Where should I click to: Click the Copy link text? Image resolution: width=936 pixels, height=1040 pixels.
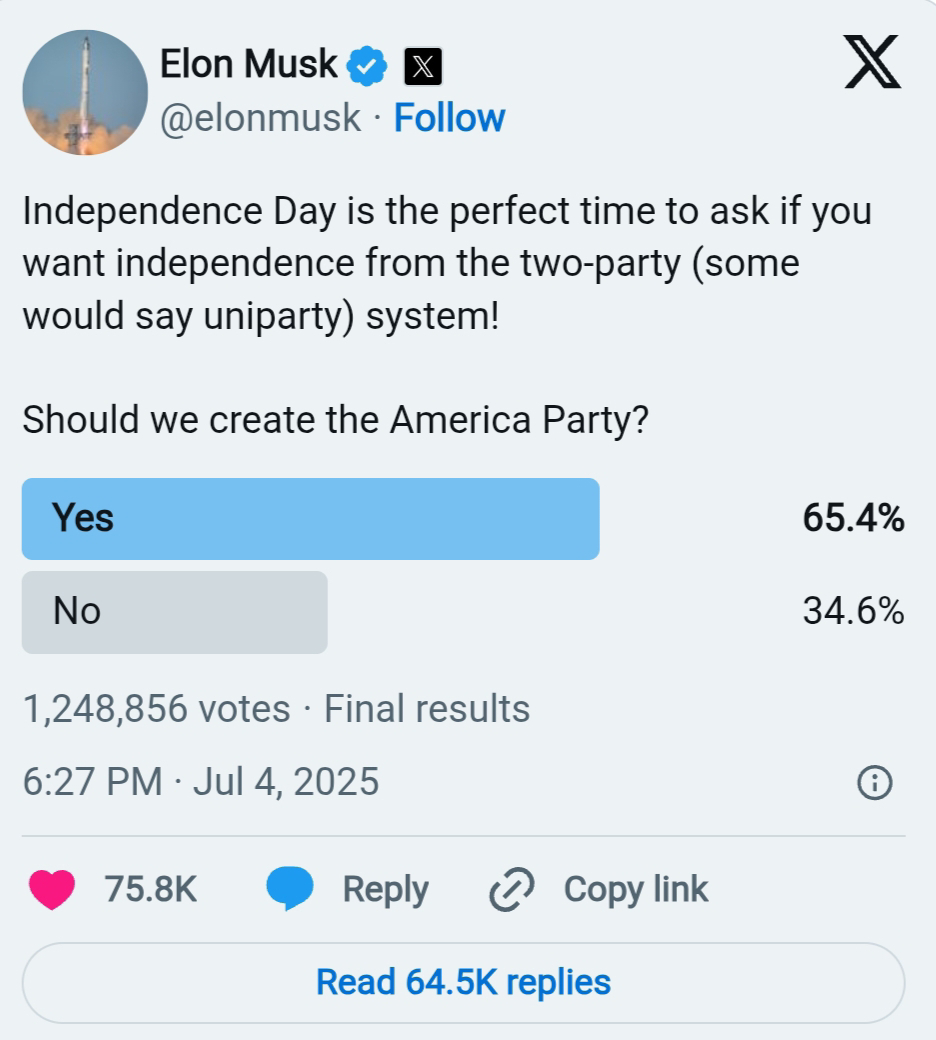click(x=636, y=889)
